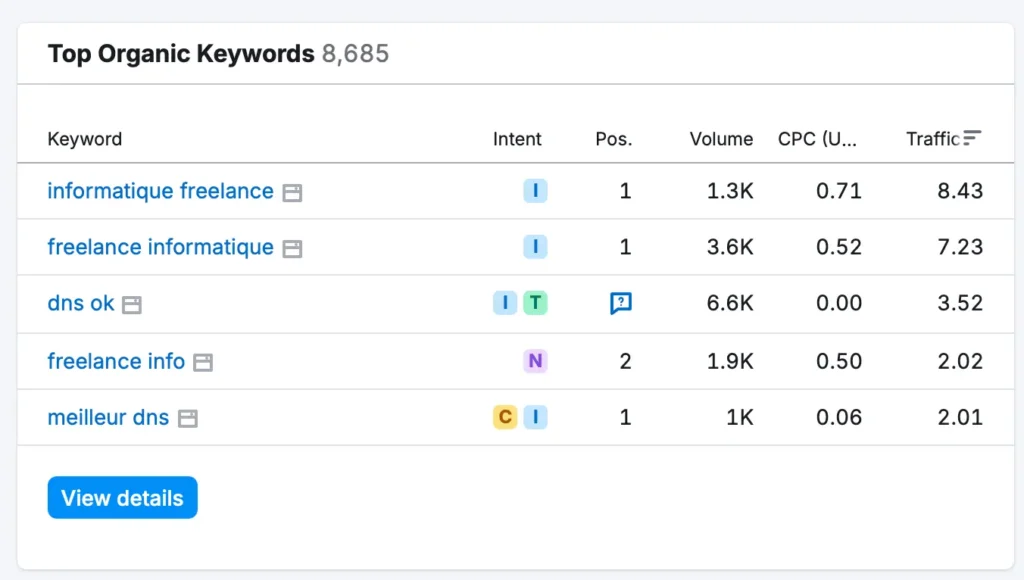Click the T intent badge for dns ok
This screenshot has height=580, width=1024.
[536, 303]
